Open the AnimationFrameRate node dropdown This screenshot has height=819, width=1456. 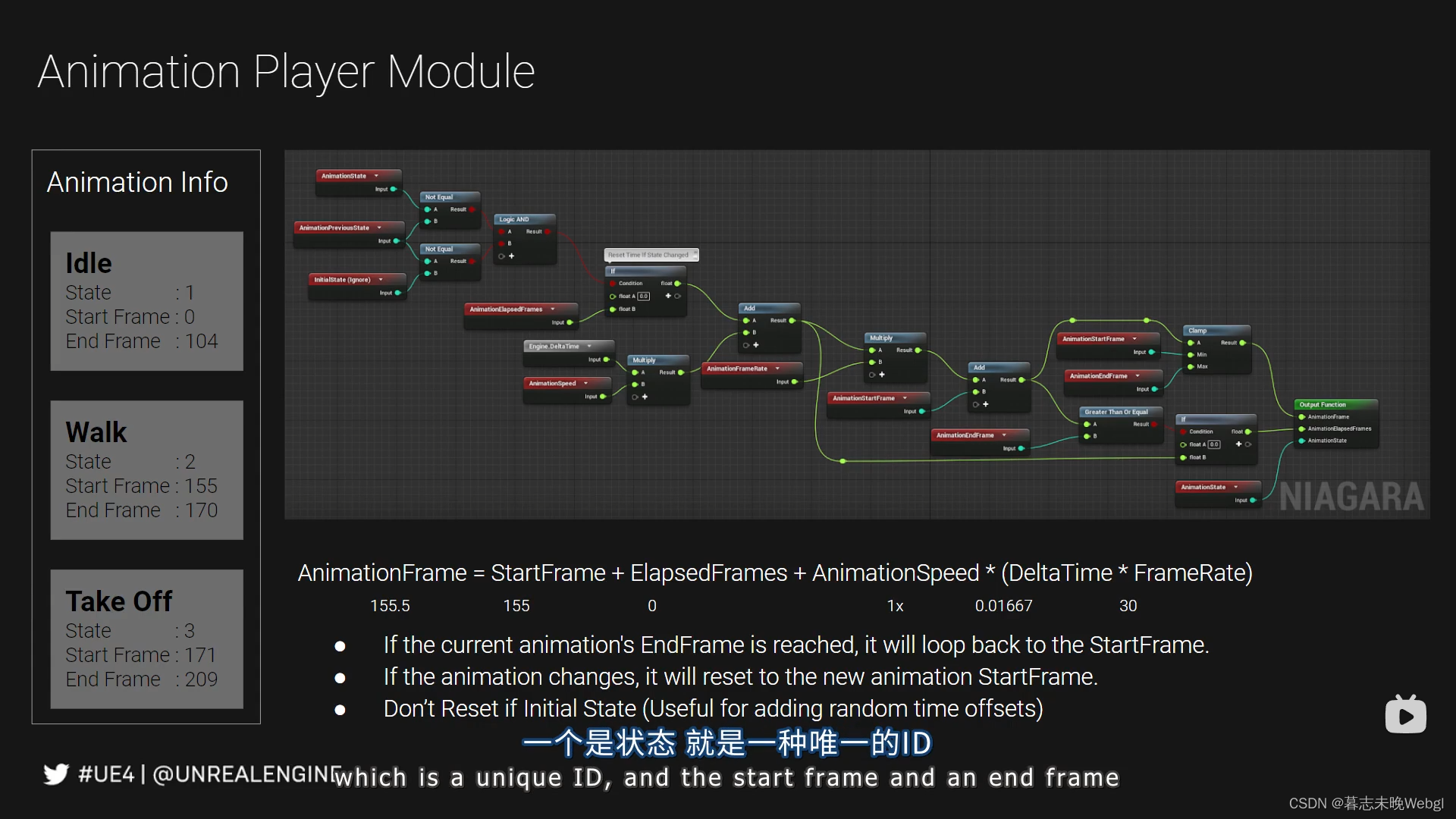(777, 369)
